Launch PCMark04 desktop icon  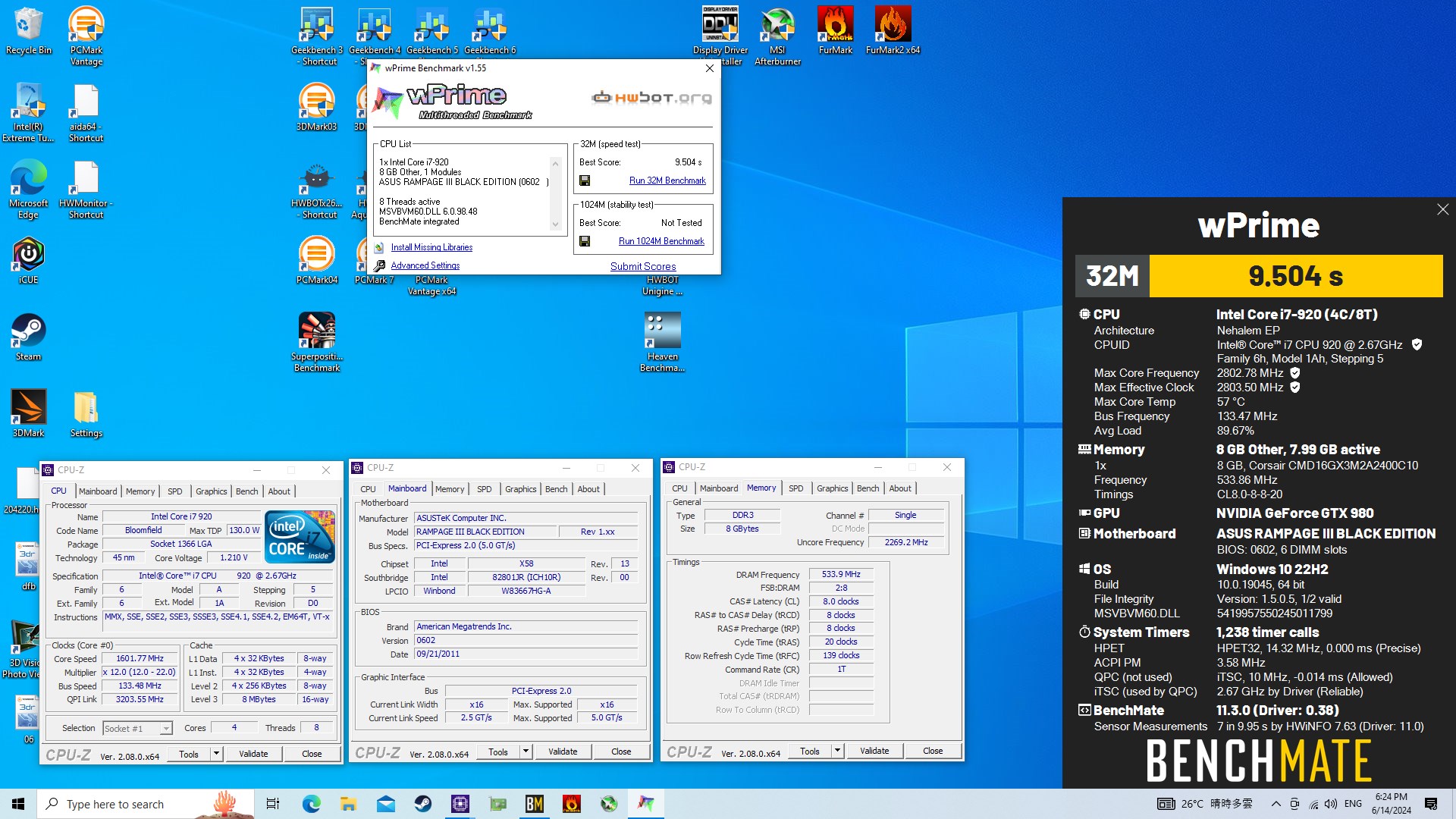(x=317, y=260)
